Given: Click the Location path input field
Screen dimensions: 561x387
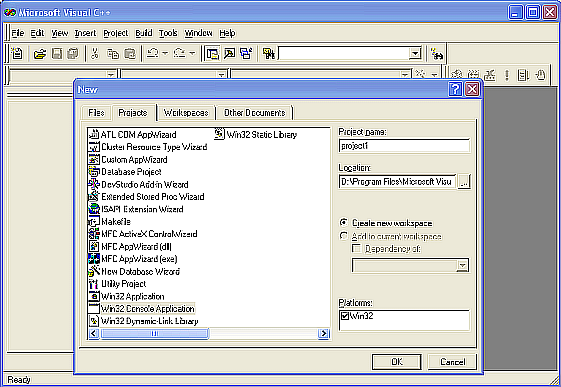Looking at the screenshot, I should [x=397, y=182].
